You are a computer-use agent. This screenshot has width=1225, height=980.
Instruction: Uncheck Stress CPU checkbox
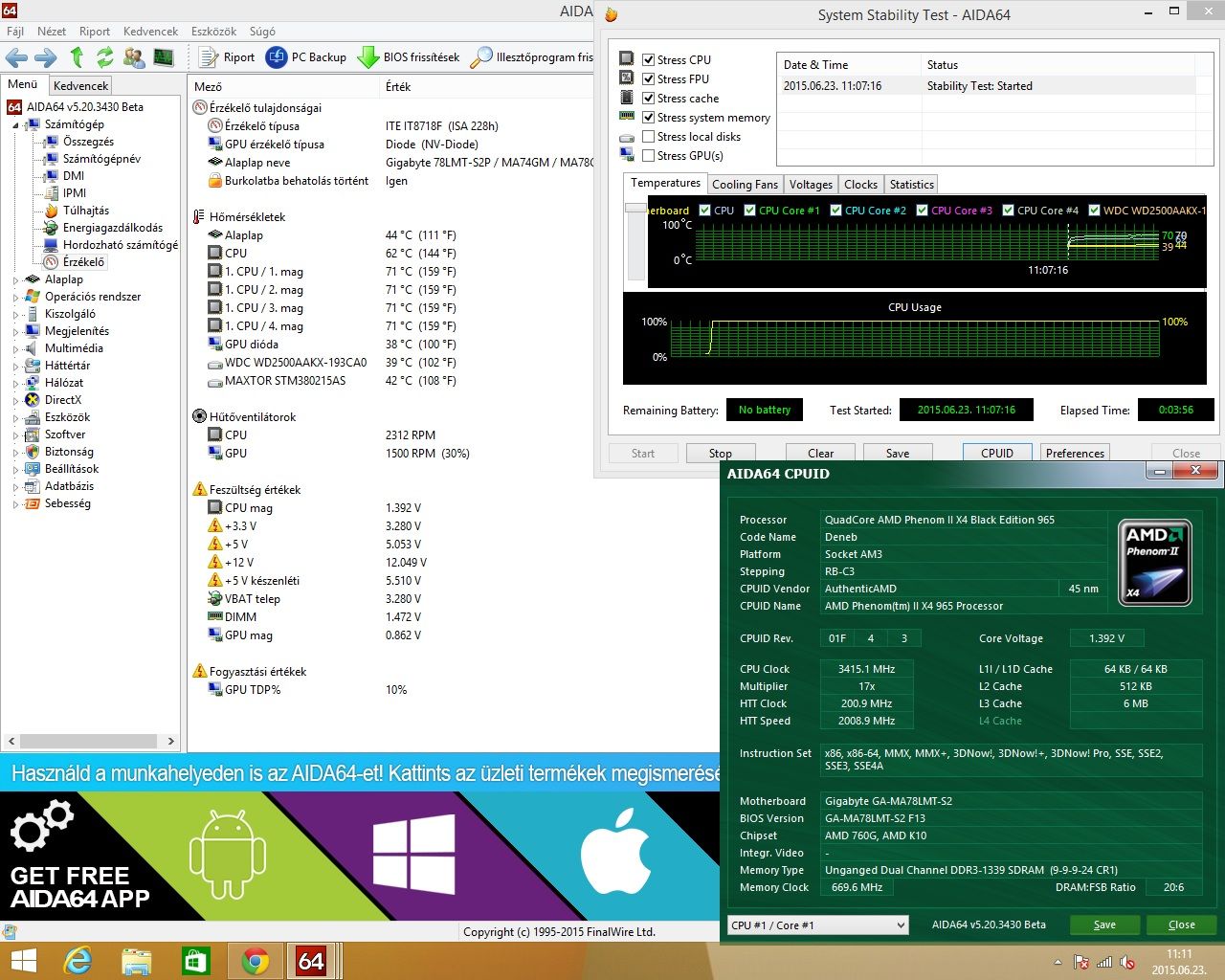648,59
